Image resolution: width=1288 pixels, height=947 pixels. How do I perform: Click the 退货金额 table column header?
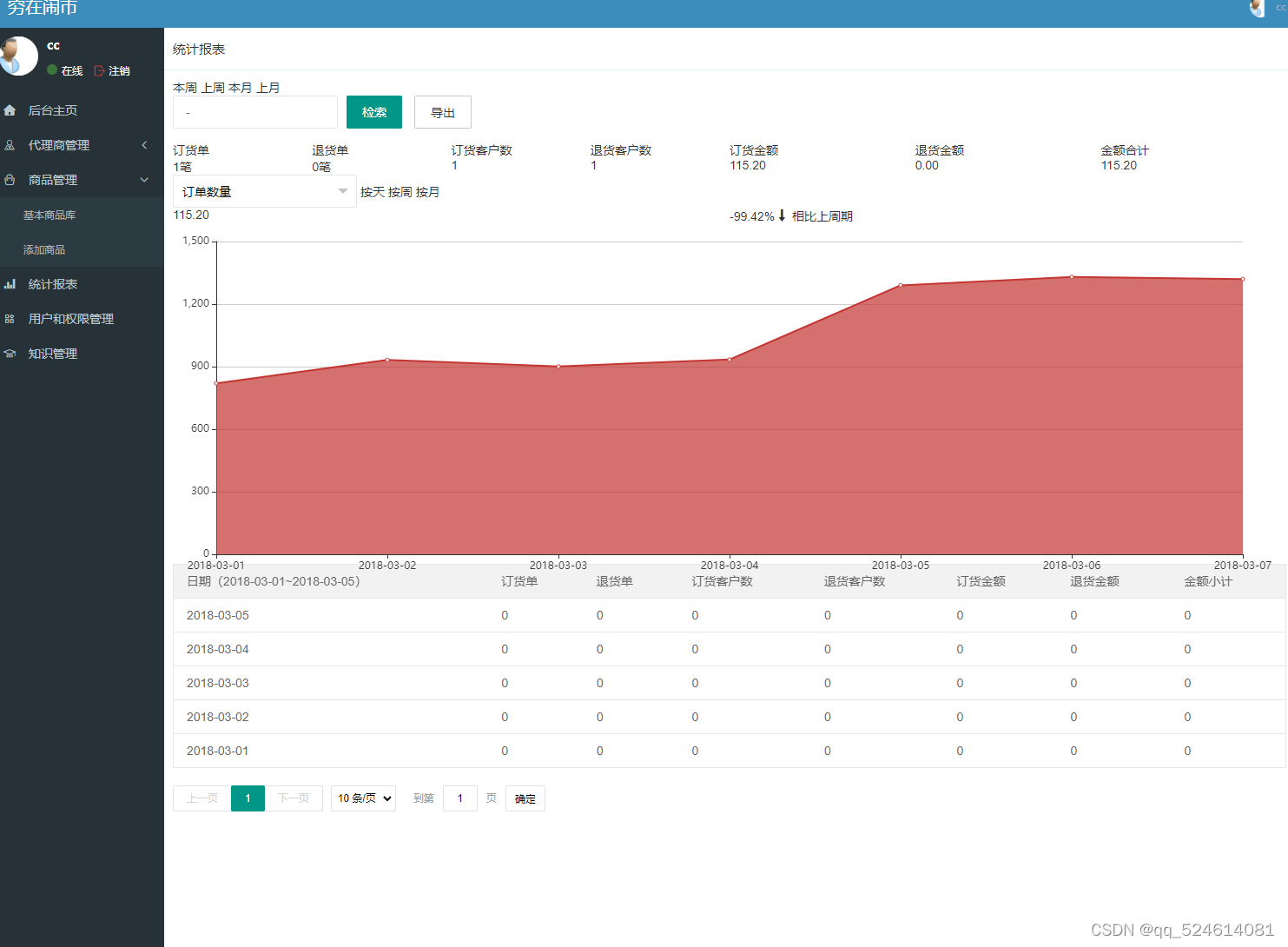point(1094,581)
